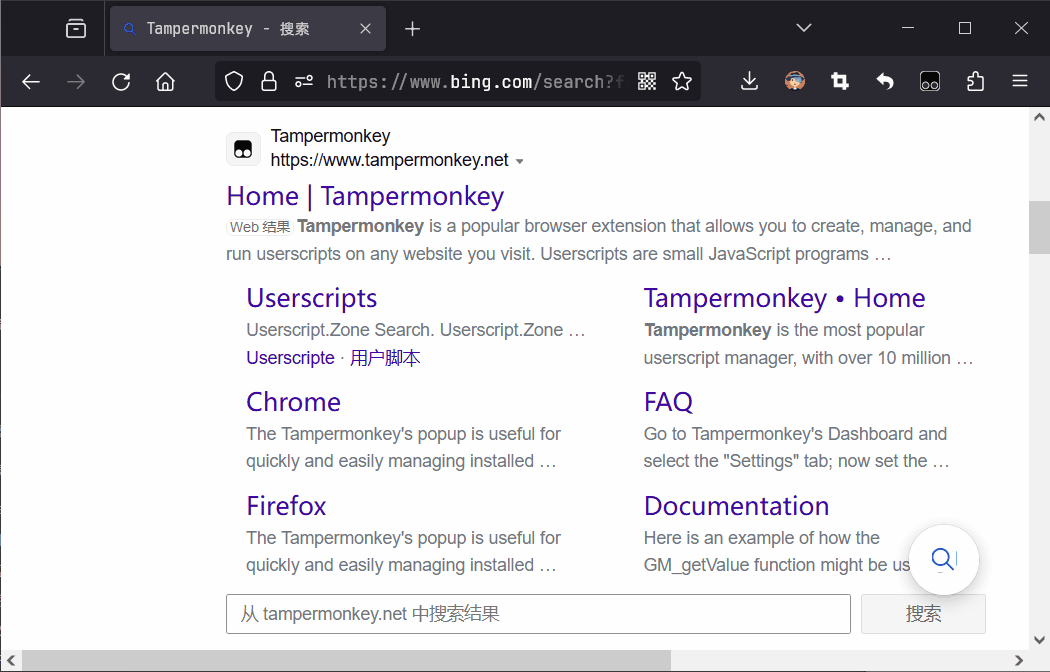
Task: Open the Firefox sublink
Action: pyautogui.click(x=286, y=506)
